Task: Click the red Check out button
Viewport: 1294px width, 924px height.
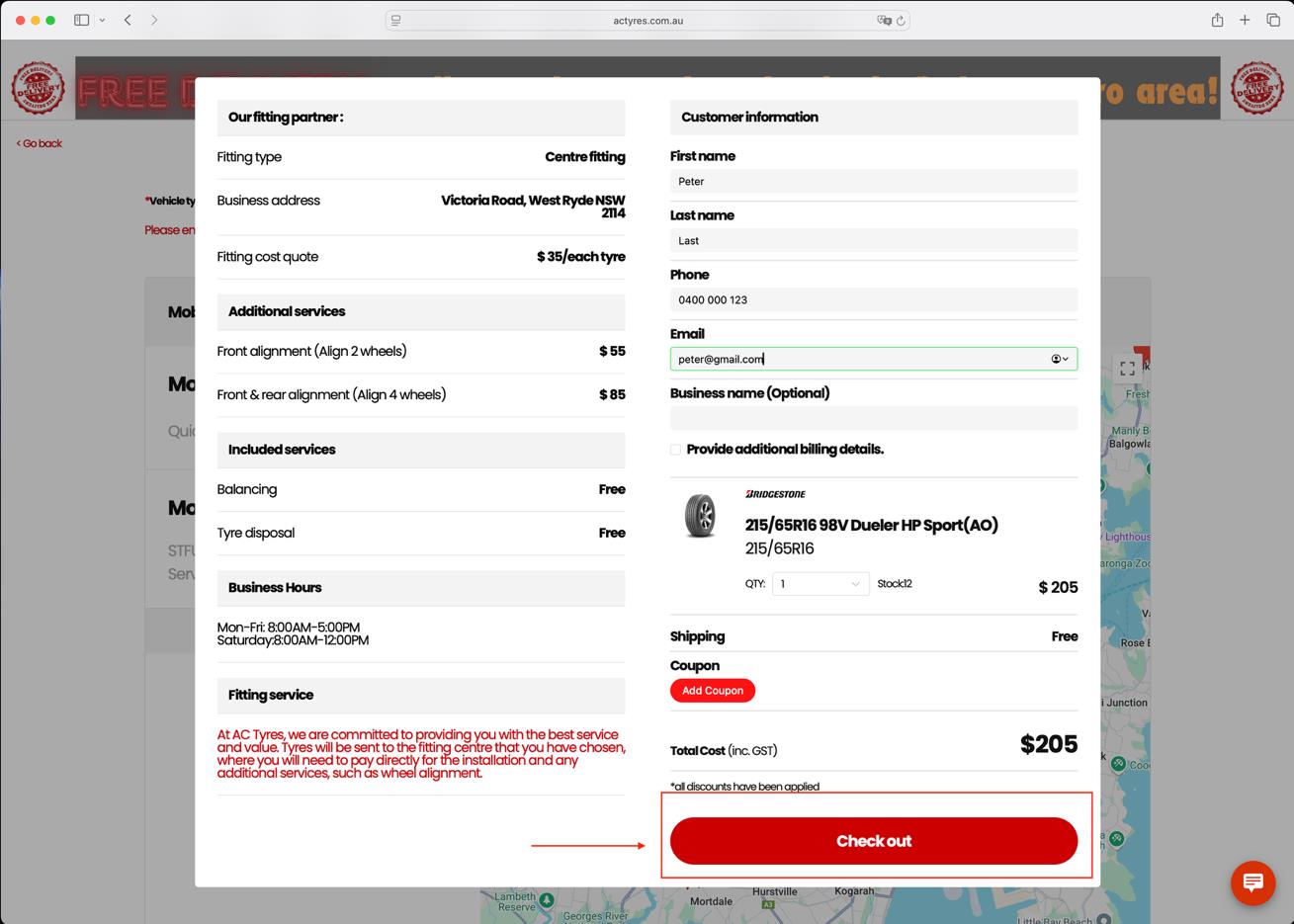Action: (x=873, y=841)
